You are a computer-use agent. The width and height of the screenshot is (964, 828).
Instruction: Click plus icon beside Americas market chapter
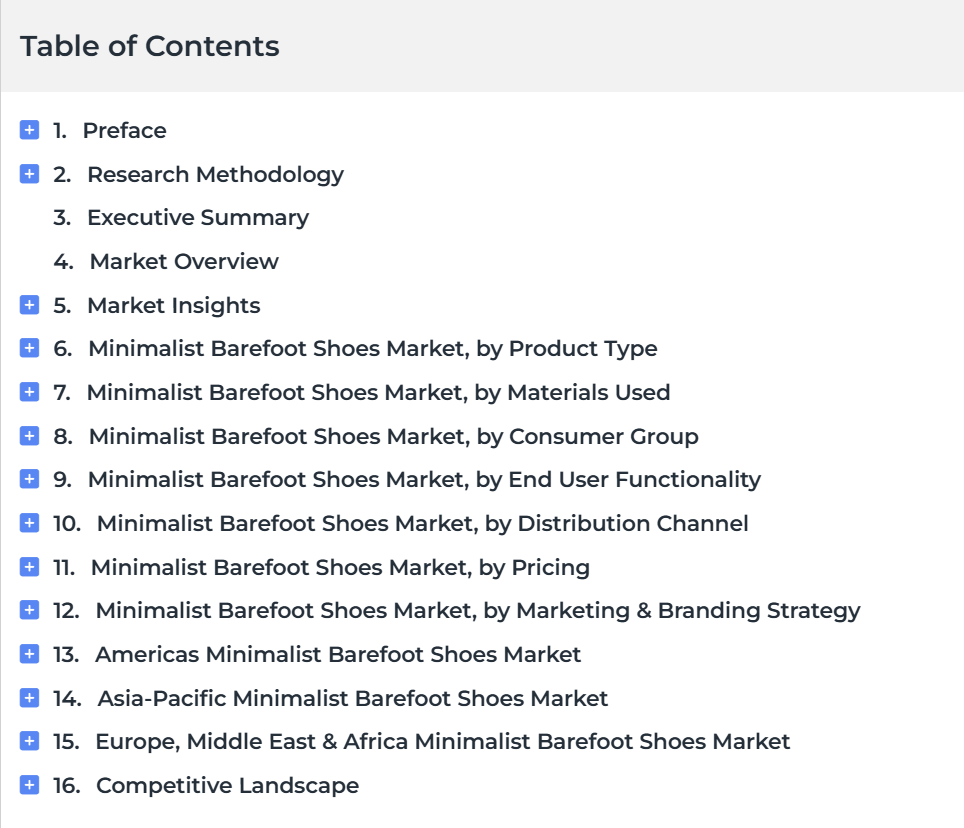point(29,654)
